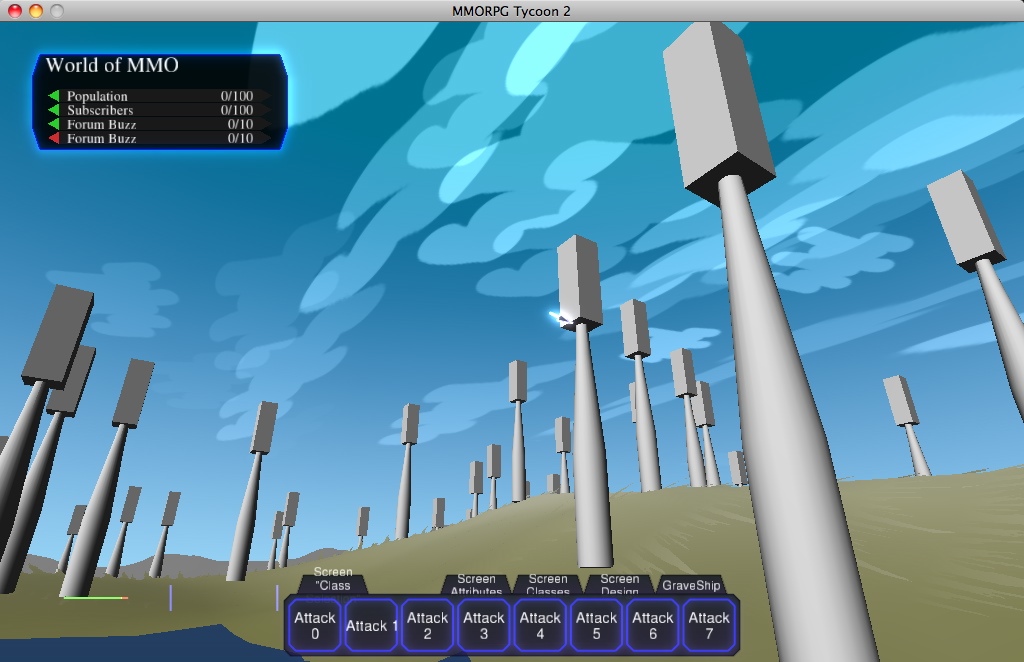The image size is (1024, 662).
Task: Go to the Screen Design tab
Action: pyautogui.click(x=620, y=584)
